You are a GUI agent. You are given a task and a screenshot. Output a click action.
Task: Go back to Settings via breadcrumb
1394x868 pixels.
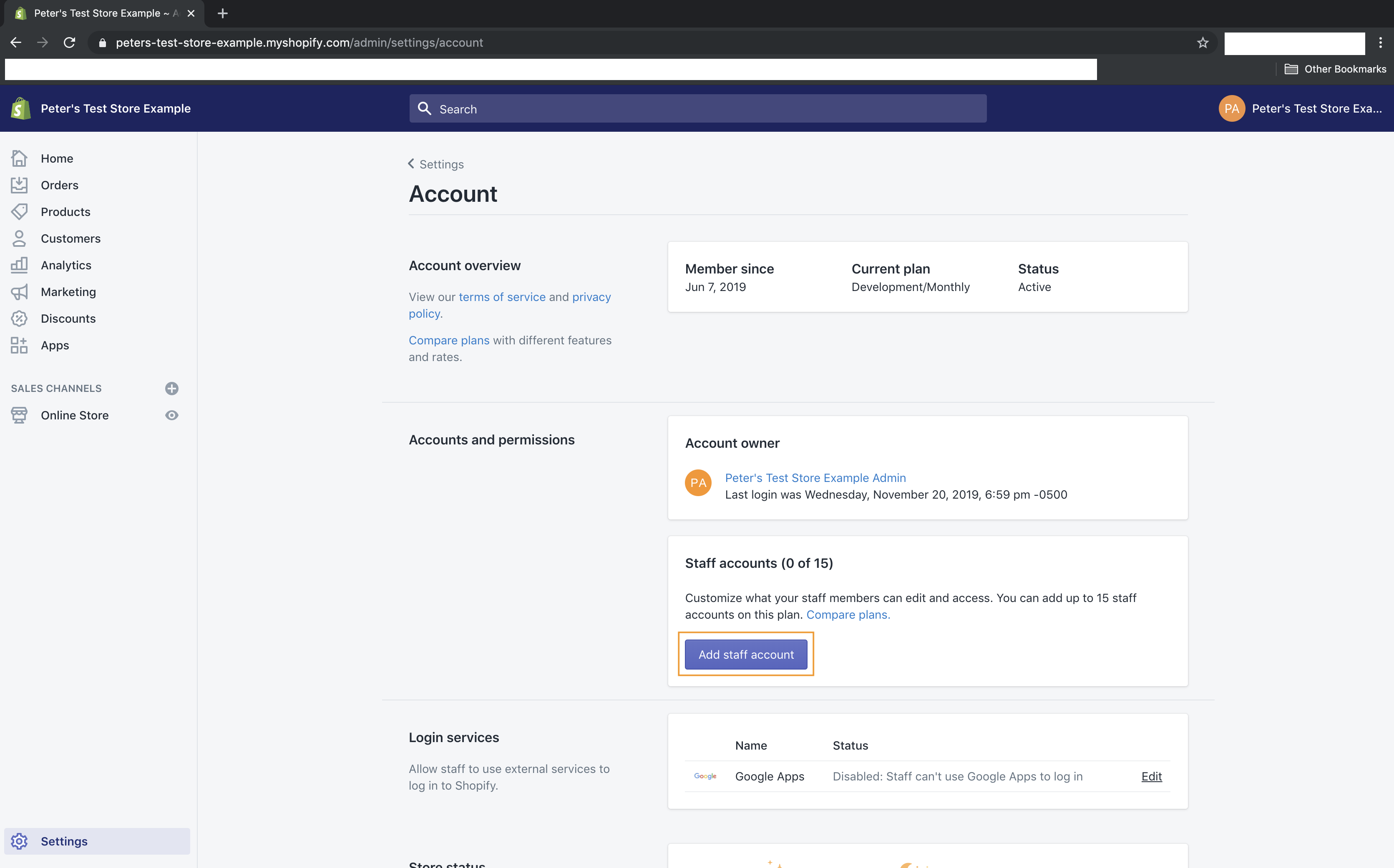(442, 164)
